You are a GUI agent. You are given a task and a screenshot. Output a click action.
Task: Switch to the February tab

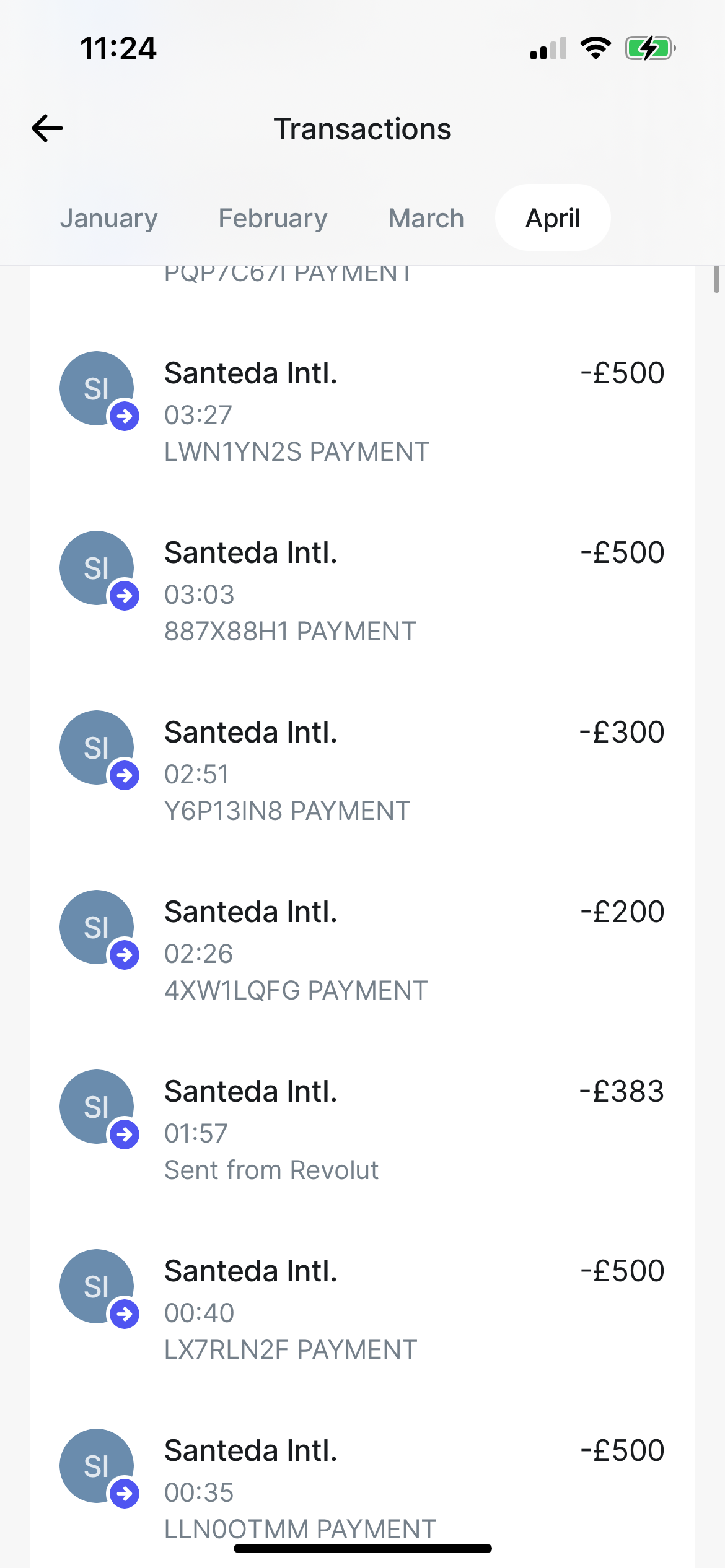click(273, 218)
